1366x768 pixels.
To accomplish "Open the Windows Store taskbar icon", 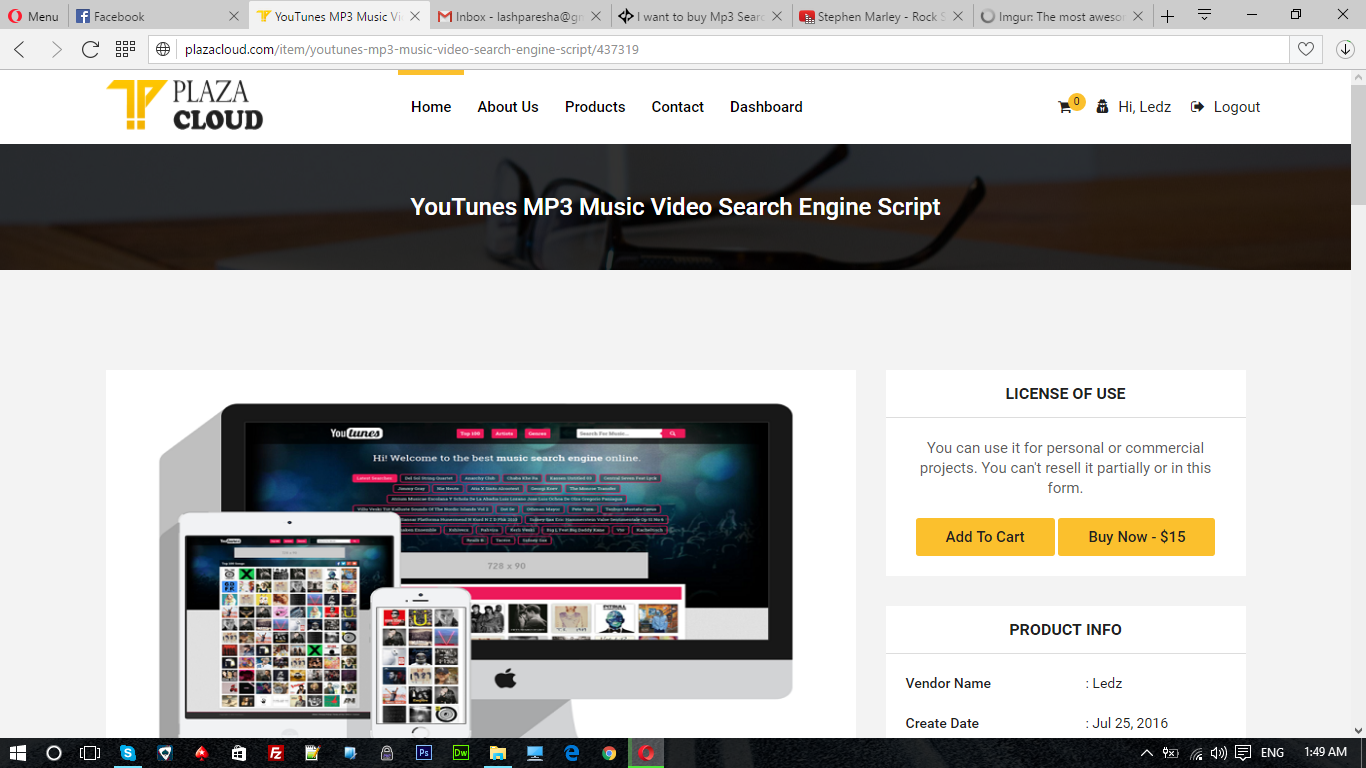I will pos(239,753).
